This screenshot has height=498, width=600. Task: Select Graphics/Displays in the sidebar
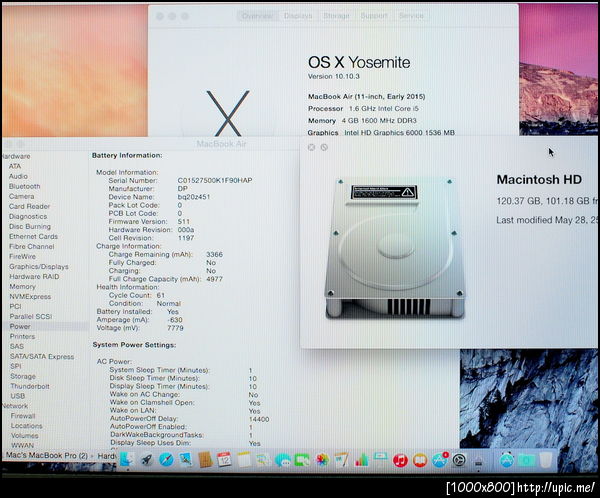pyautogui.click(x=39, y=266)
